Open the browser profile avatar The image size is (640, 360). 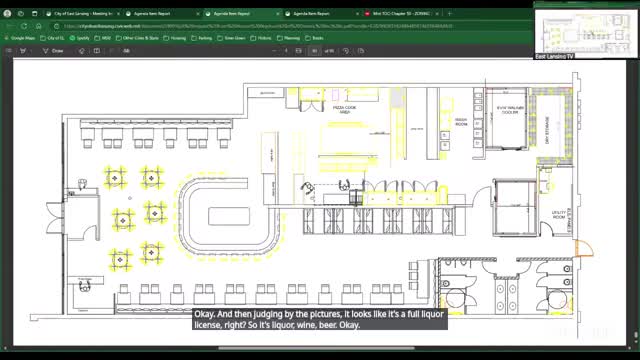(7, 13)
